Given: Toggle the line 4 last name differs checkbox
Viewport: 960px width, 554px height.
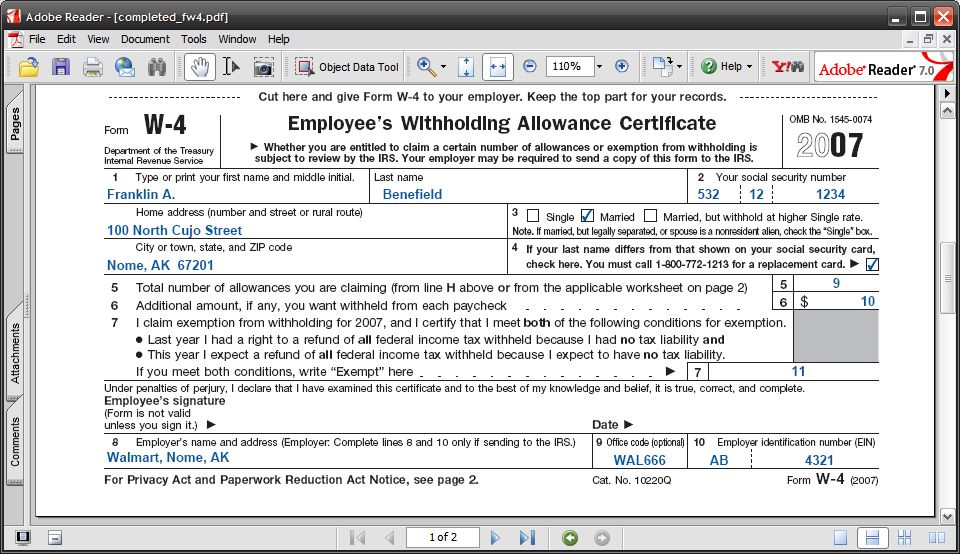Looking at the screenshot, I should point(872,264).
